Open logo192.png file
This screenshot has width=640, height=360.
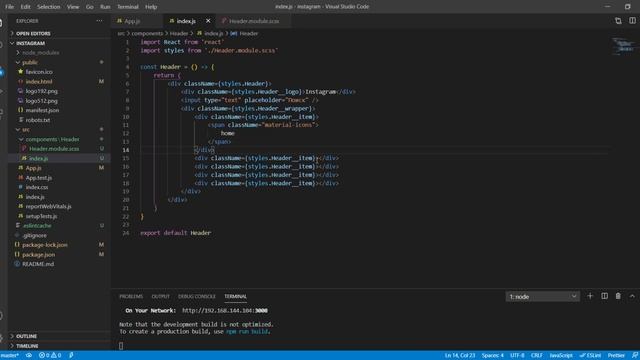coord(41,91)
